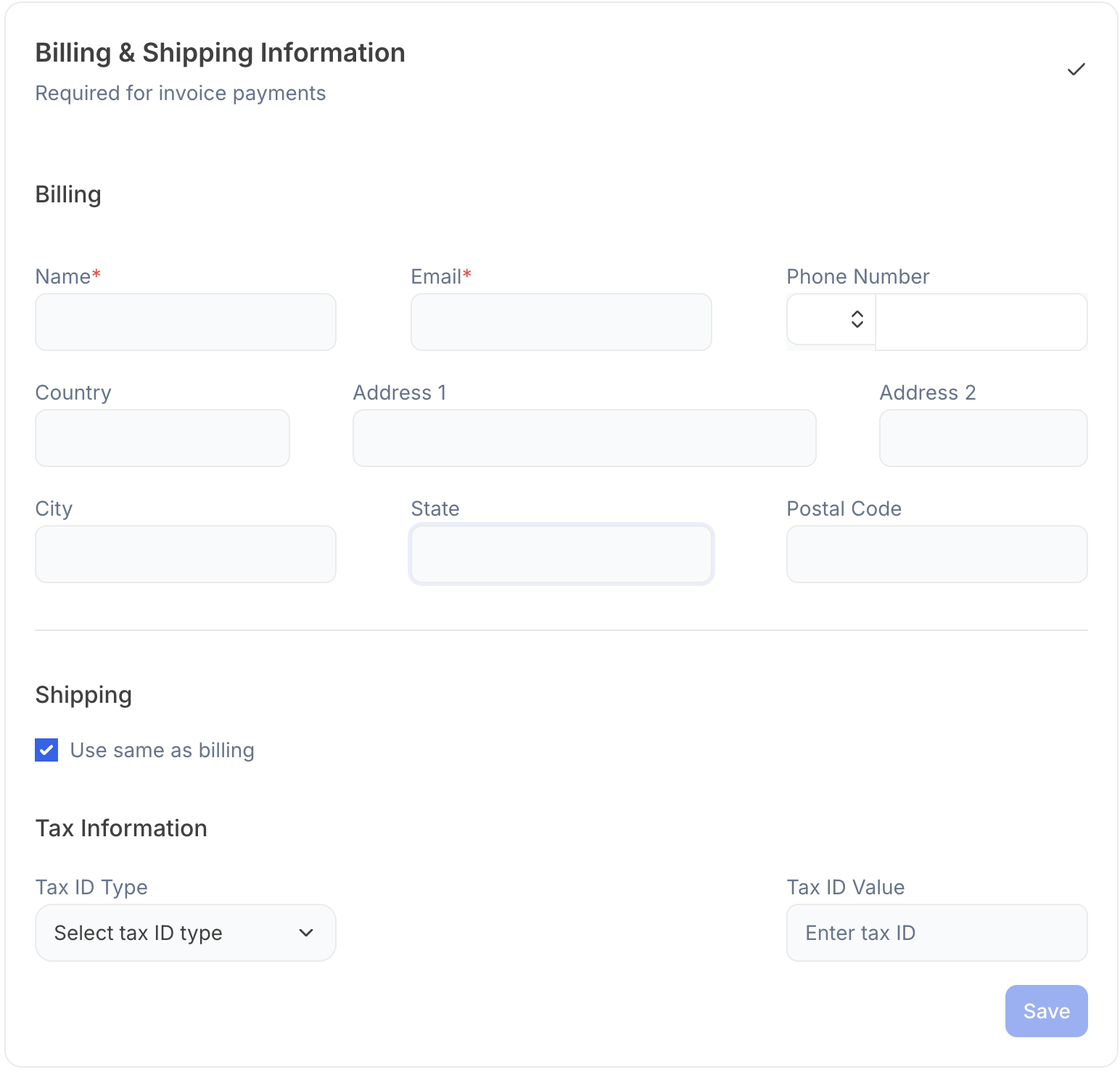Click the Enter tax ID field
The height and width of the screenshot is (1072, 1120).
point(936,933)
